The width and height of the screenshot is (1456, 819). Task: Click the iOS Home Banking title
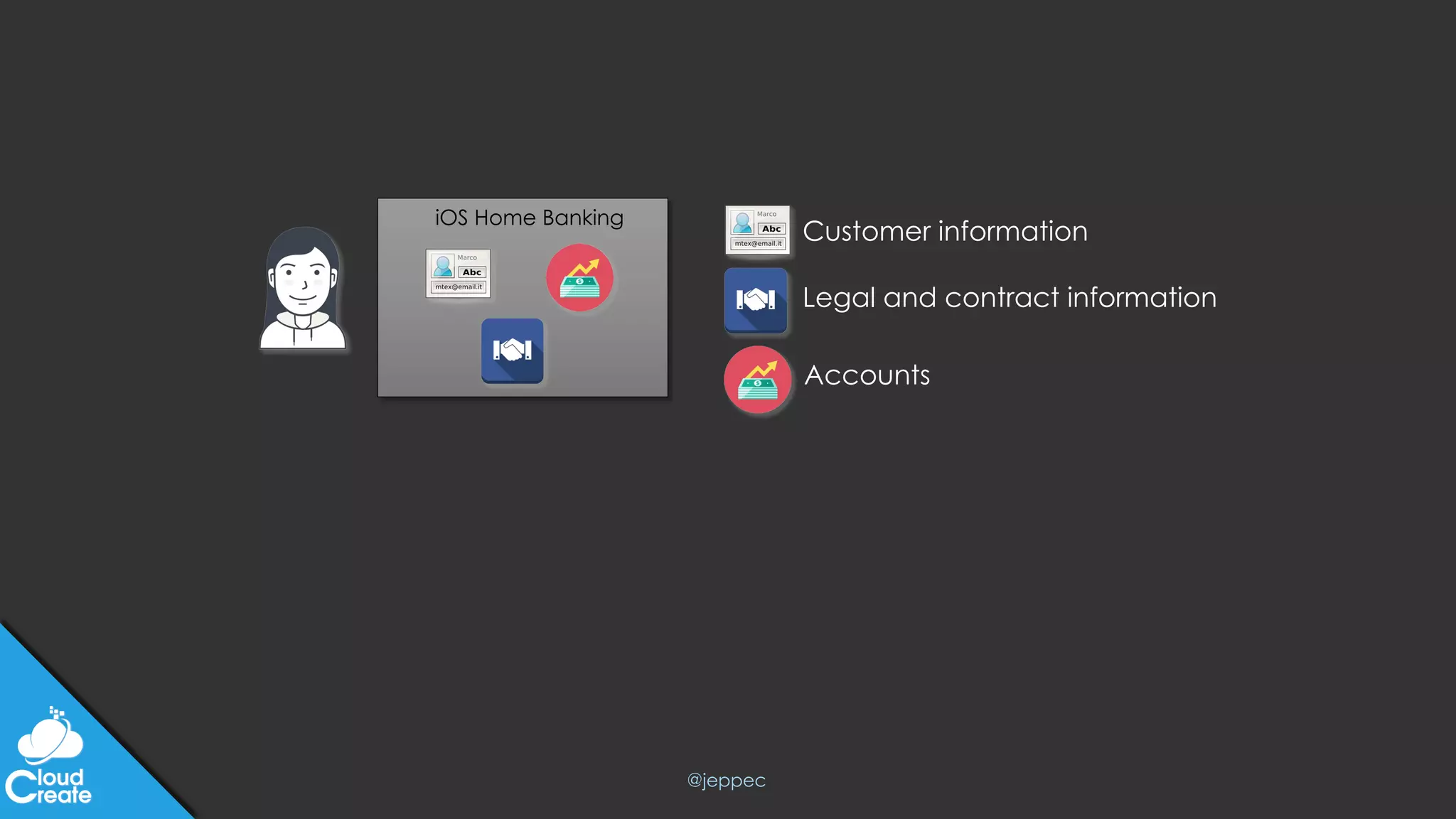529,218
